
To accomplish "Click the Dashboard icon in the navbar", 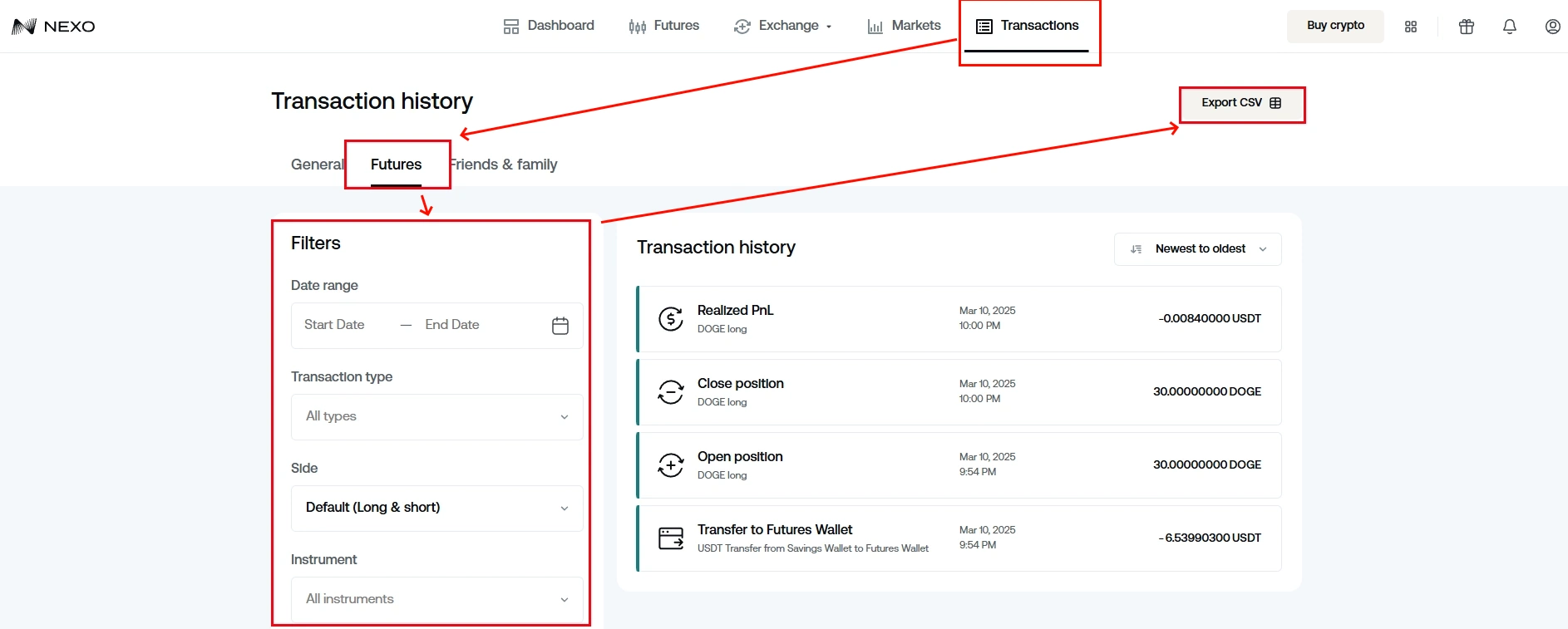I will [x=511, y=27].
